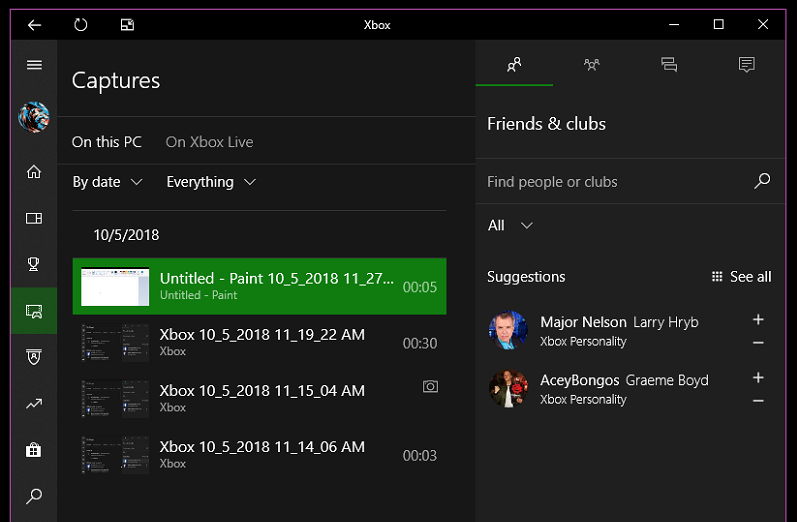Open the By date sort dropdown

click(x=108, y=182)
